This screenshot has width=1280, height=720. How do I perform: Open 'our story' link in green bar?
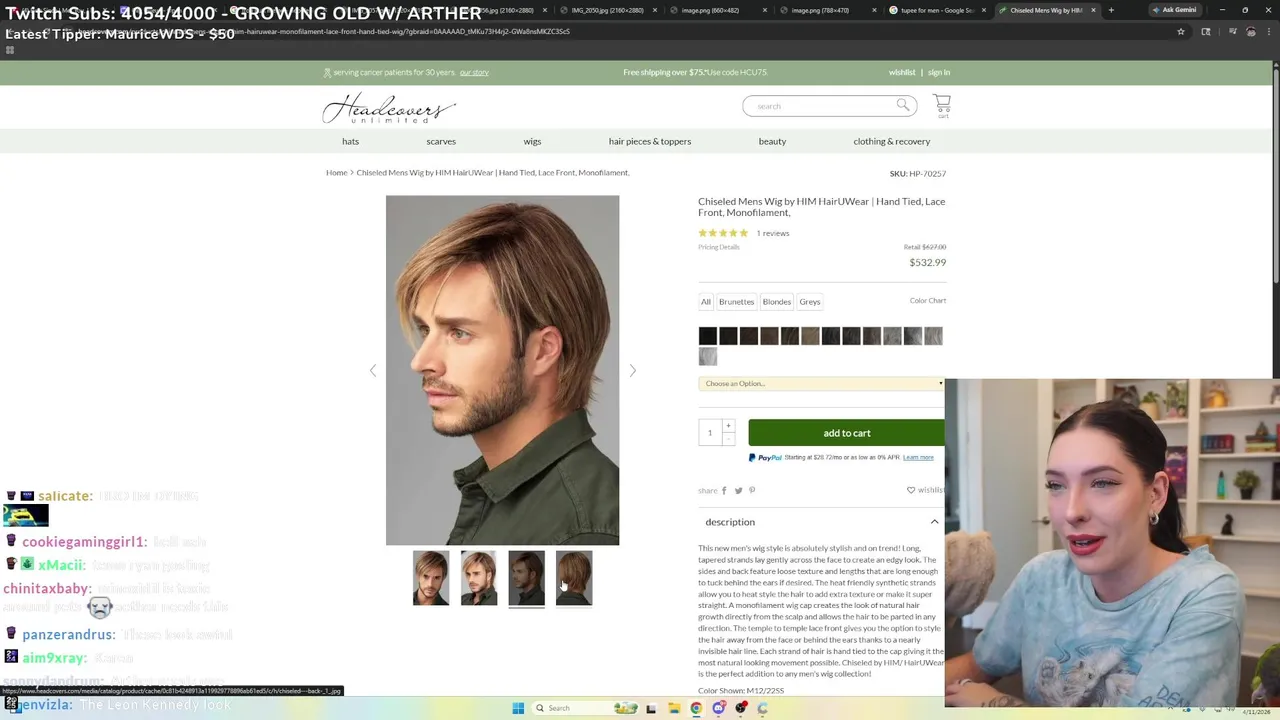[474, 72]
